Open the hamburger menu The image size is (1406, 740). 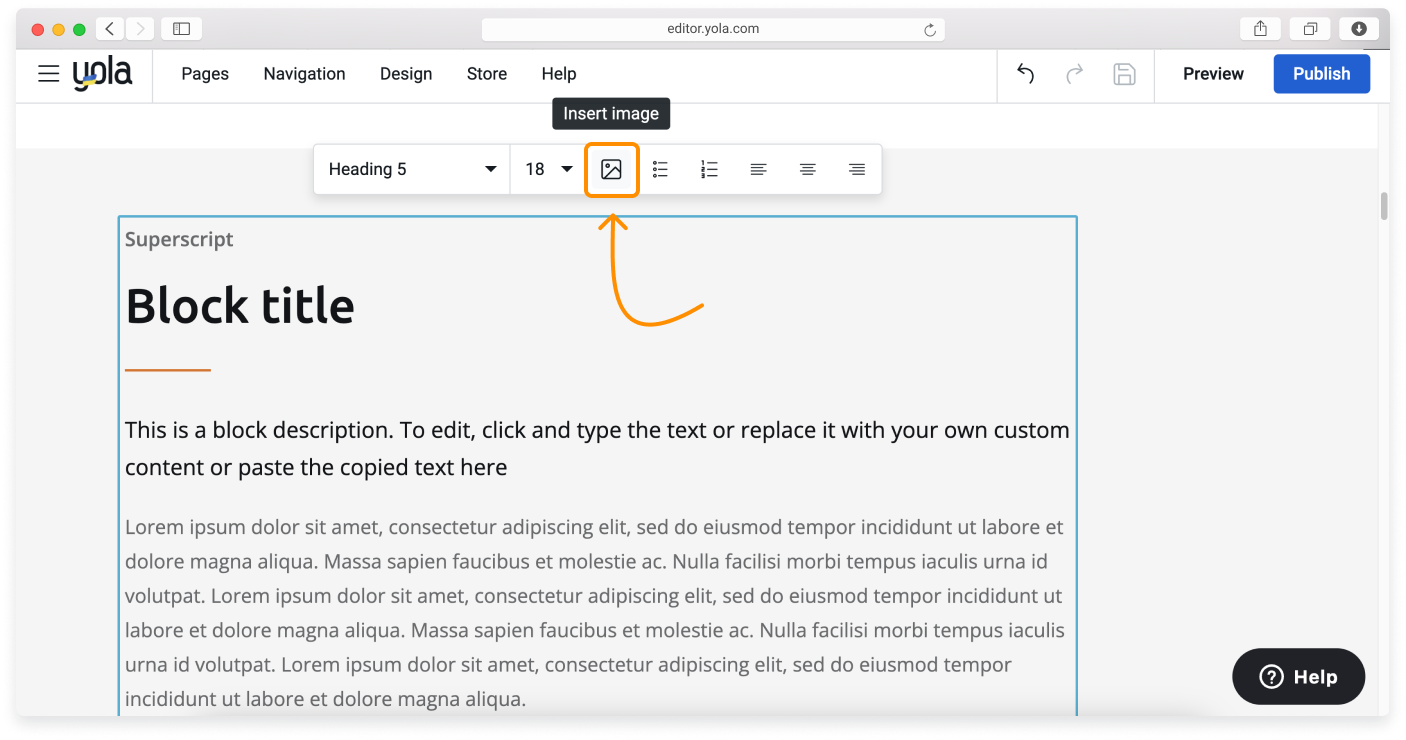[x=48, y=74]
